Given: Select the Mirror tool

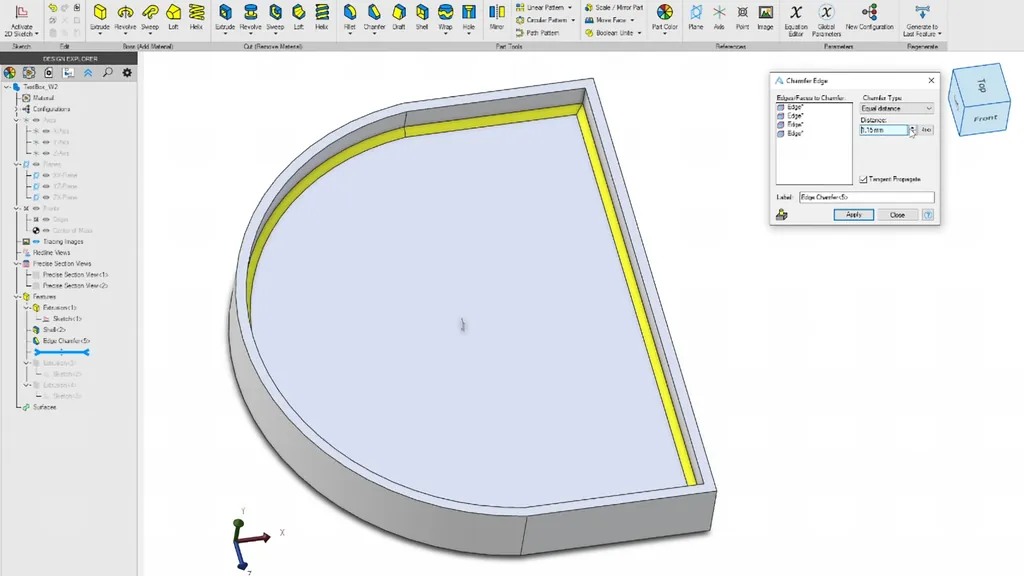Looking at the screenshot, I should pyautogui.click(x=496, y=18).
